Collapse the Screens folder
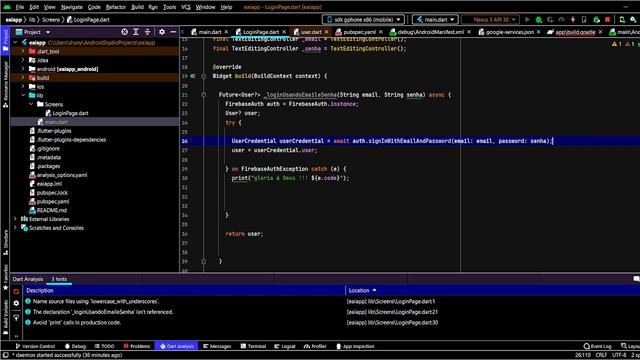Image resolution: width=640 pixels, height=360 pixels. (x=31, y=104)
